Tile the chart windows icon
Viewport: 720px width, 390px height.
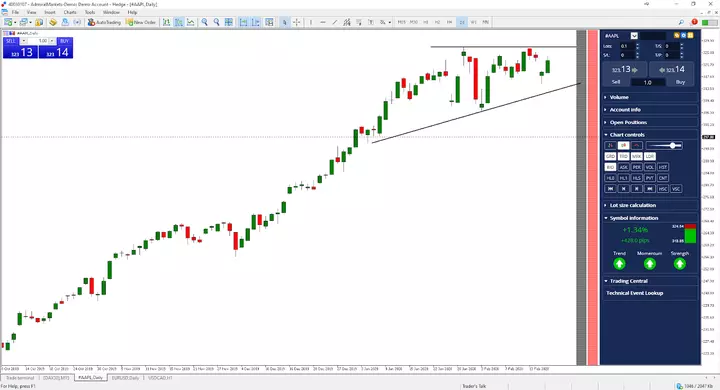[228, 22]
